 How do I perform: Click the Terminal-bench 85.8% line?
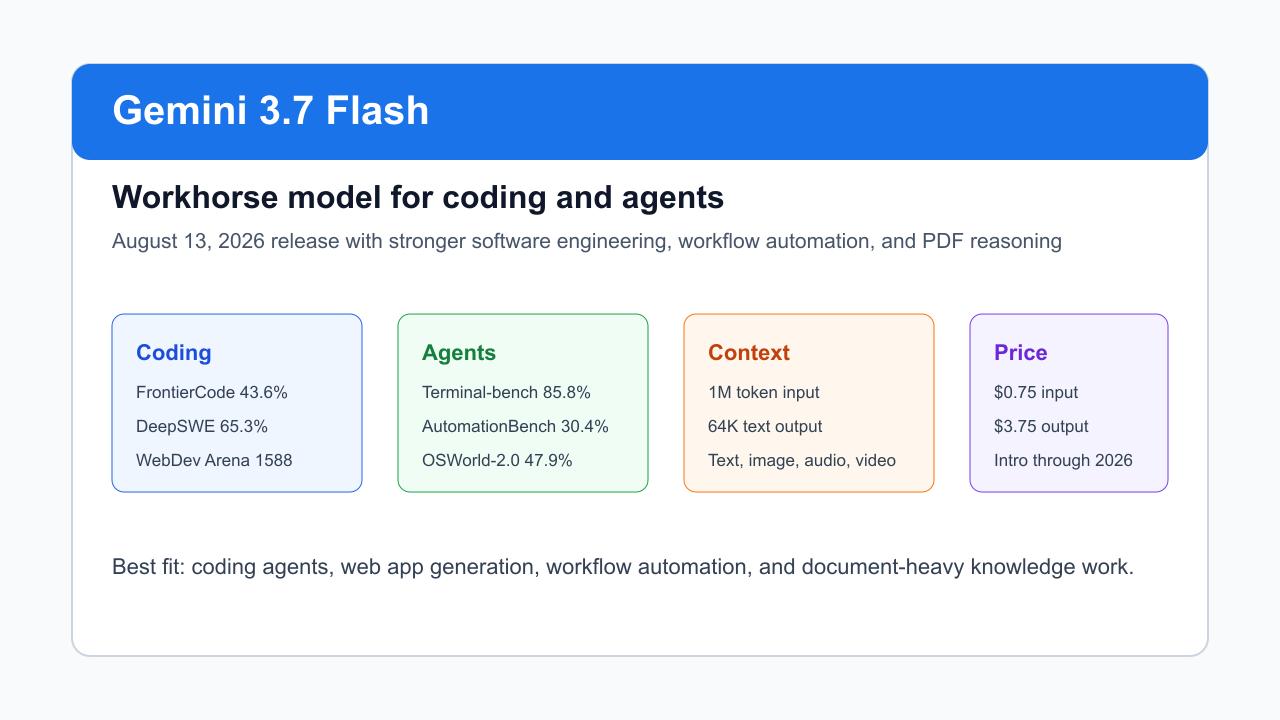tap(506, 392)
